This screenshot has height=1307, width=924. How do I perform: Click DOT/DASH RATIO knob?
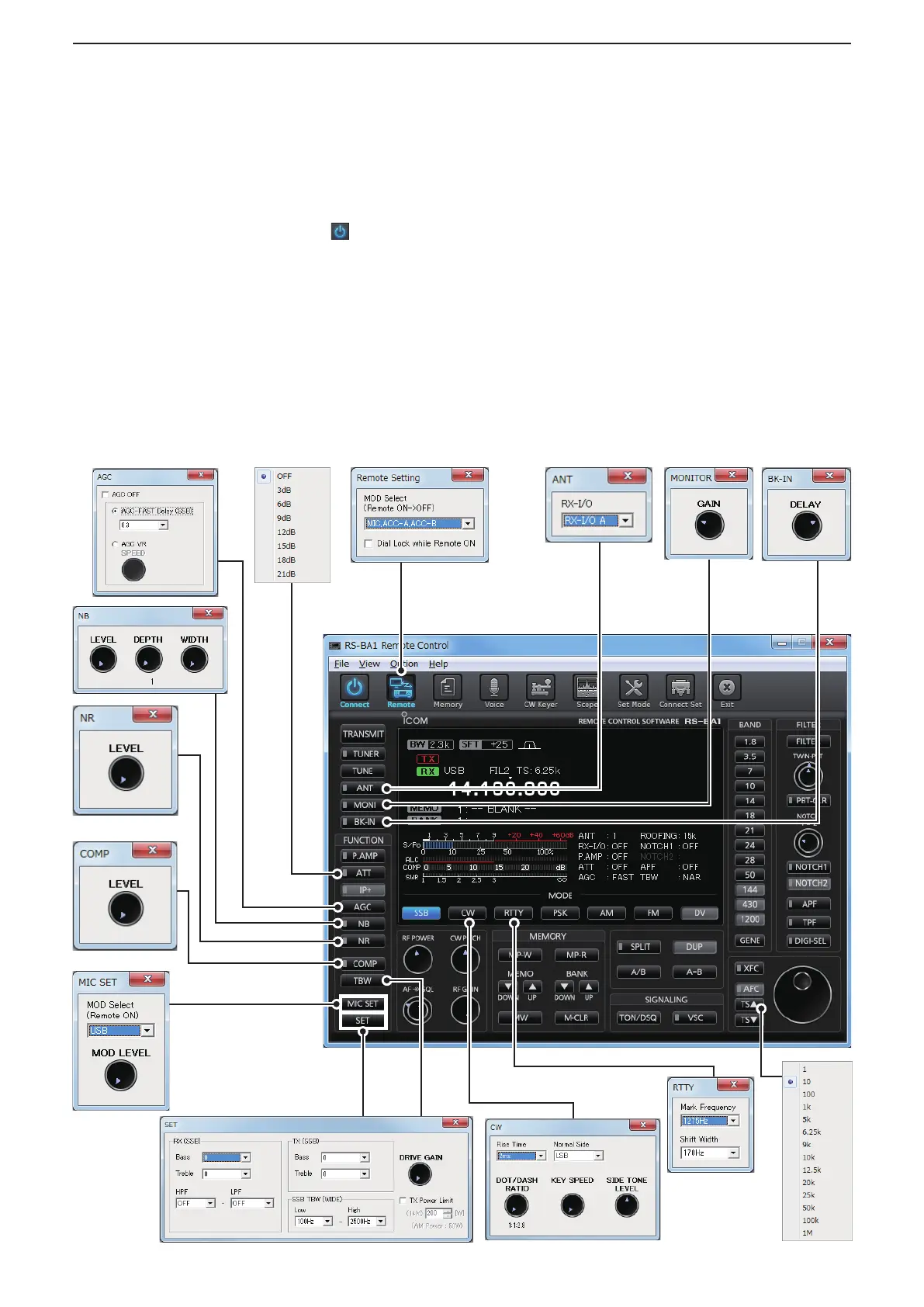pyautogui.click(x=517, y=1205)
